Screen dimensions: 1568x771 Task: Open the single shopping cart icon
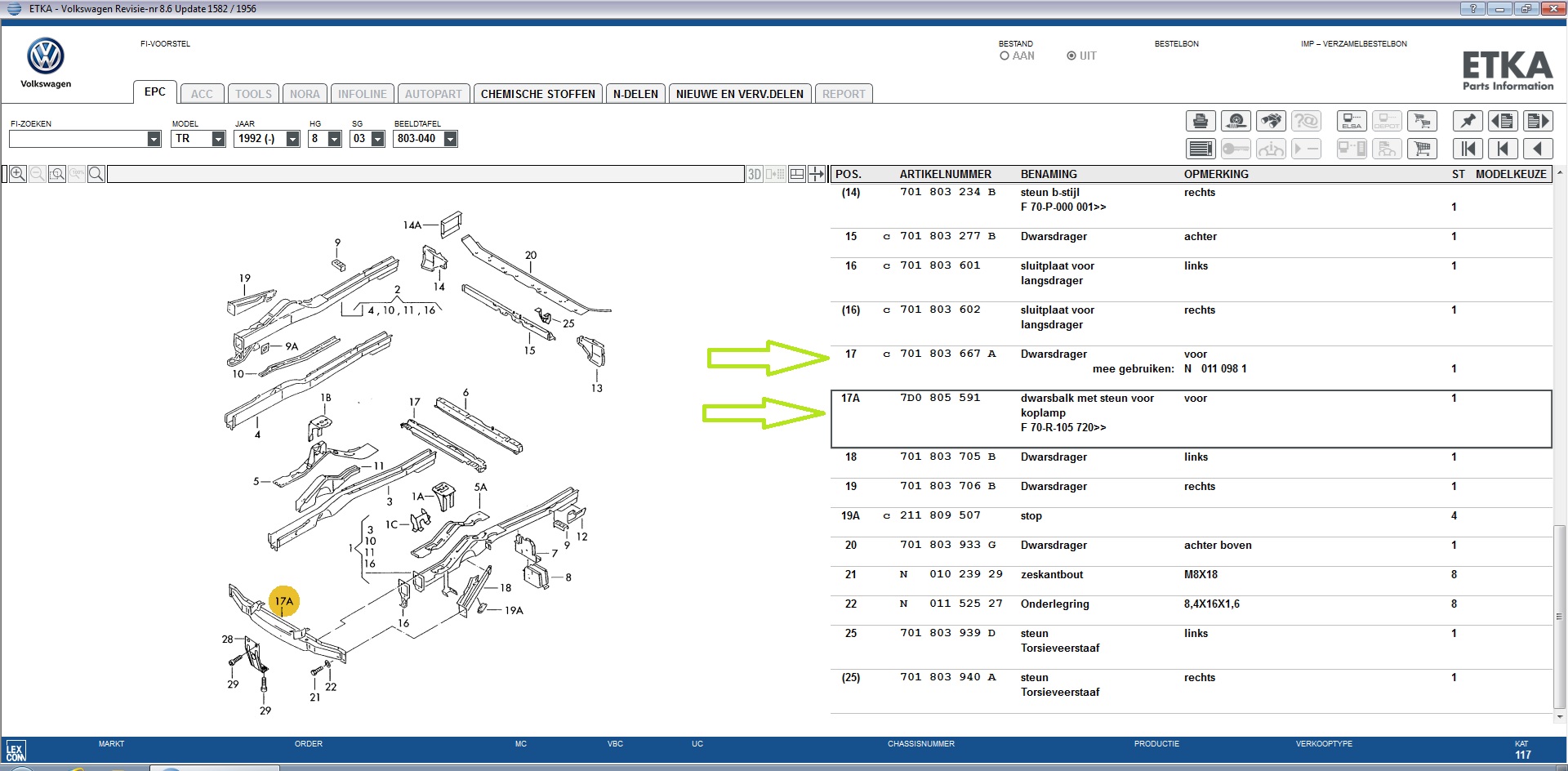tap(1422, 149)
